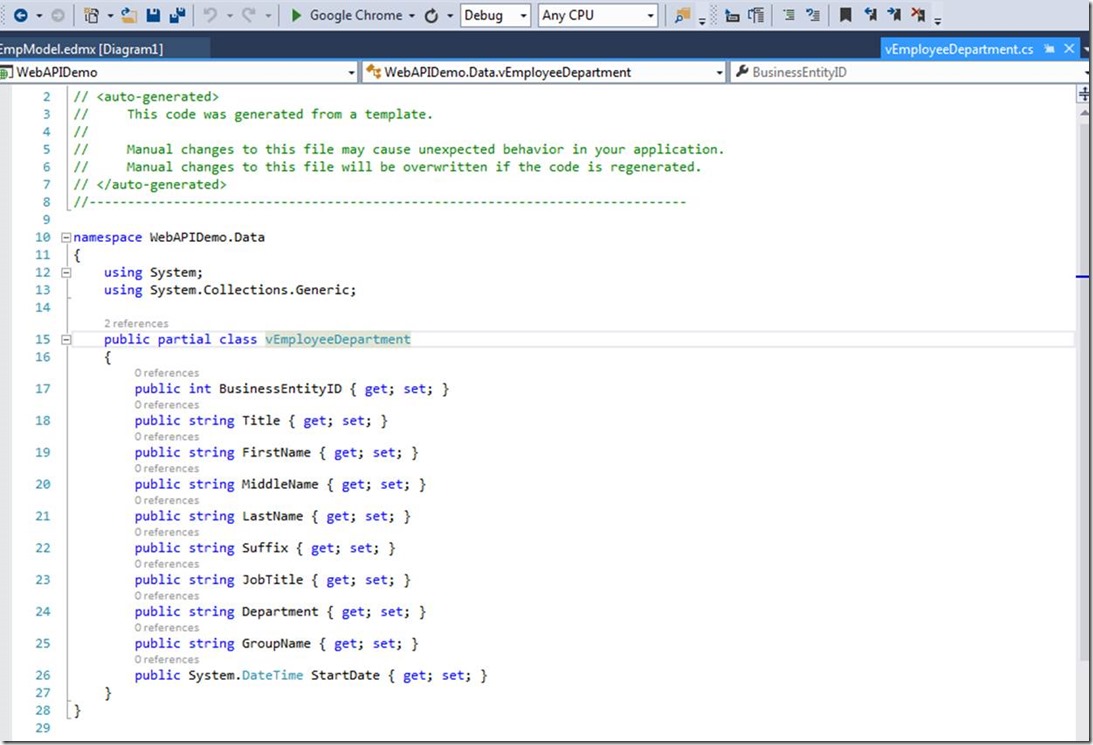The image size is (1093, 745).
Task: Open the '2 references' CodeLens link
Action: tap(136, 323)
